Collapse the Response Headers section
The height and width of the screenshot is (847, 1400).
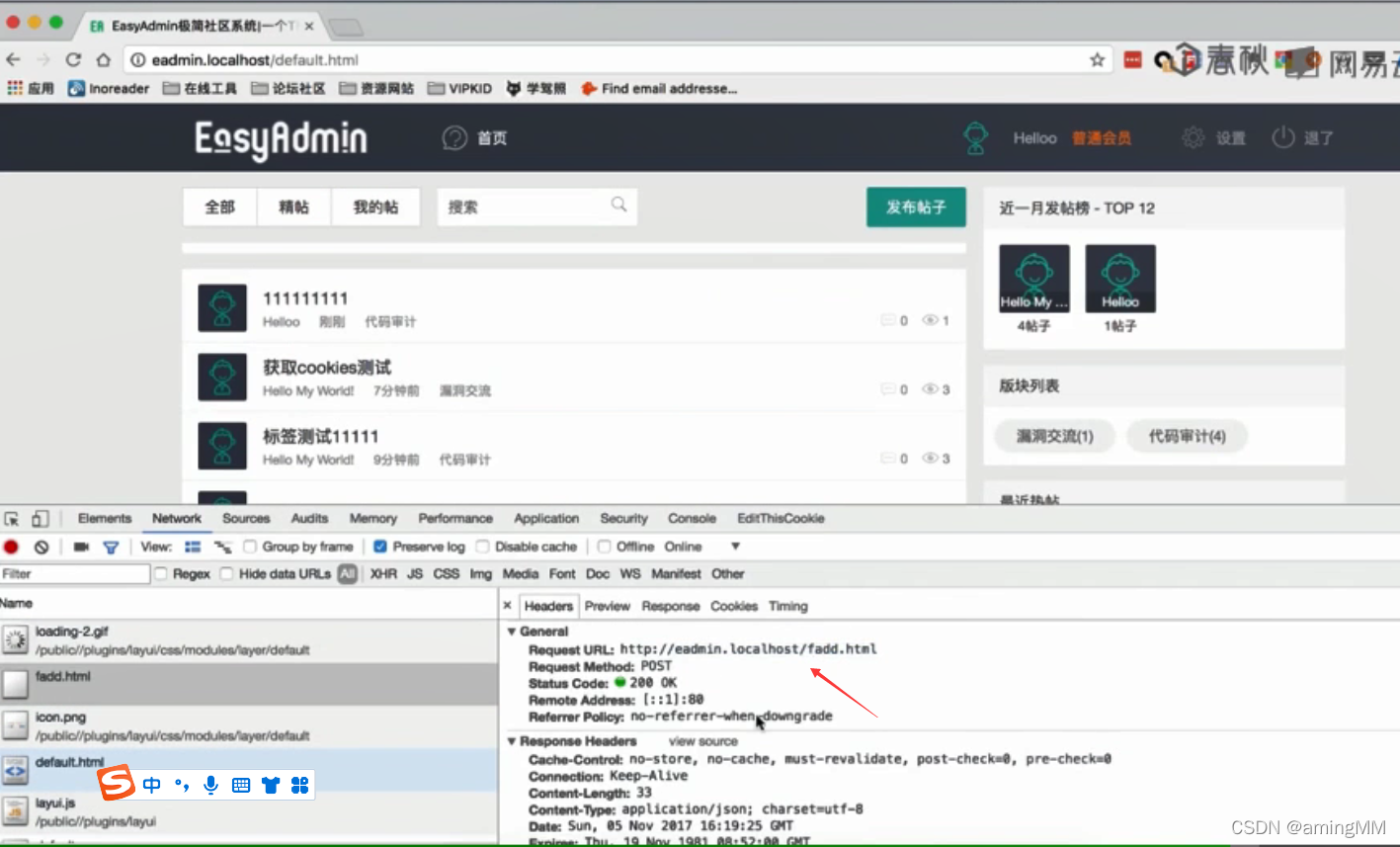(x=512, y=741)
